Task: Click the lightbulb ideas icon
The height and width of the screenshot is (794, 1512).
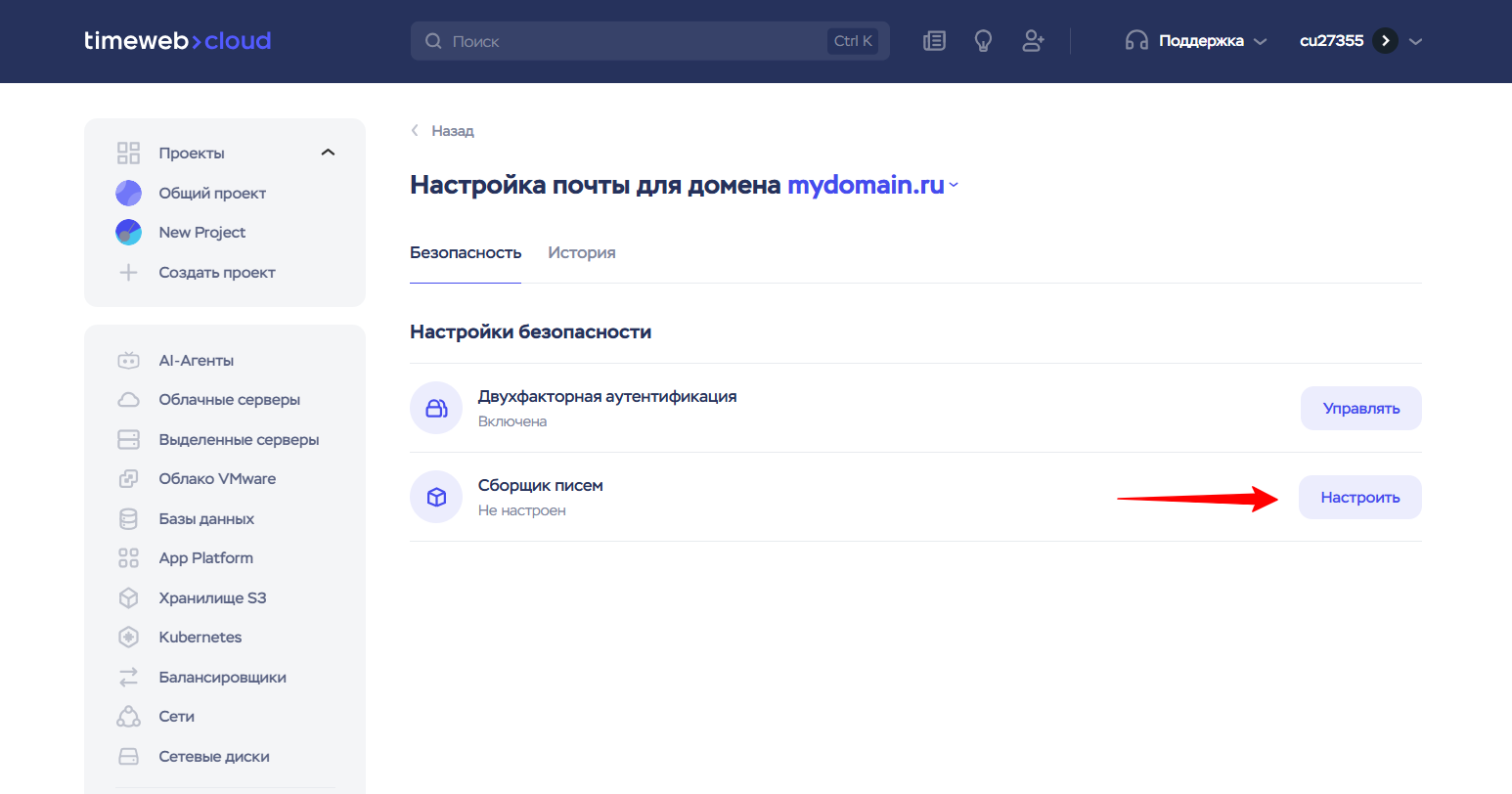Action: click(x=983, y=41)
